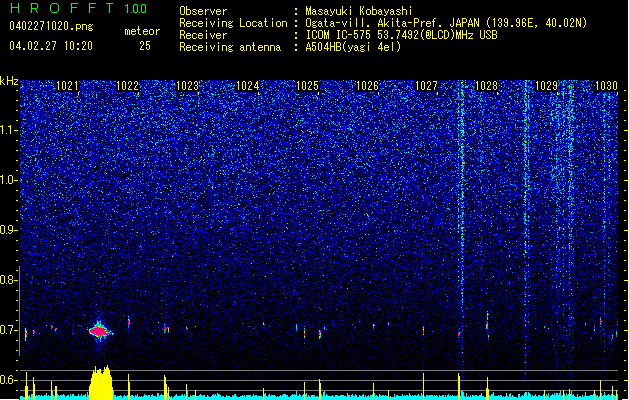This screenshot has width=629, height=400.
Task: Click the 0.6 kHz frequency label
Action: pos(9,380)
